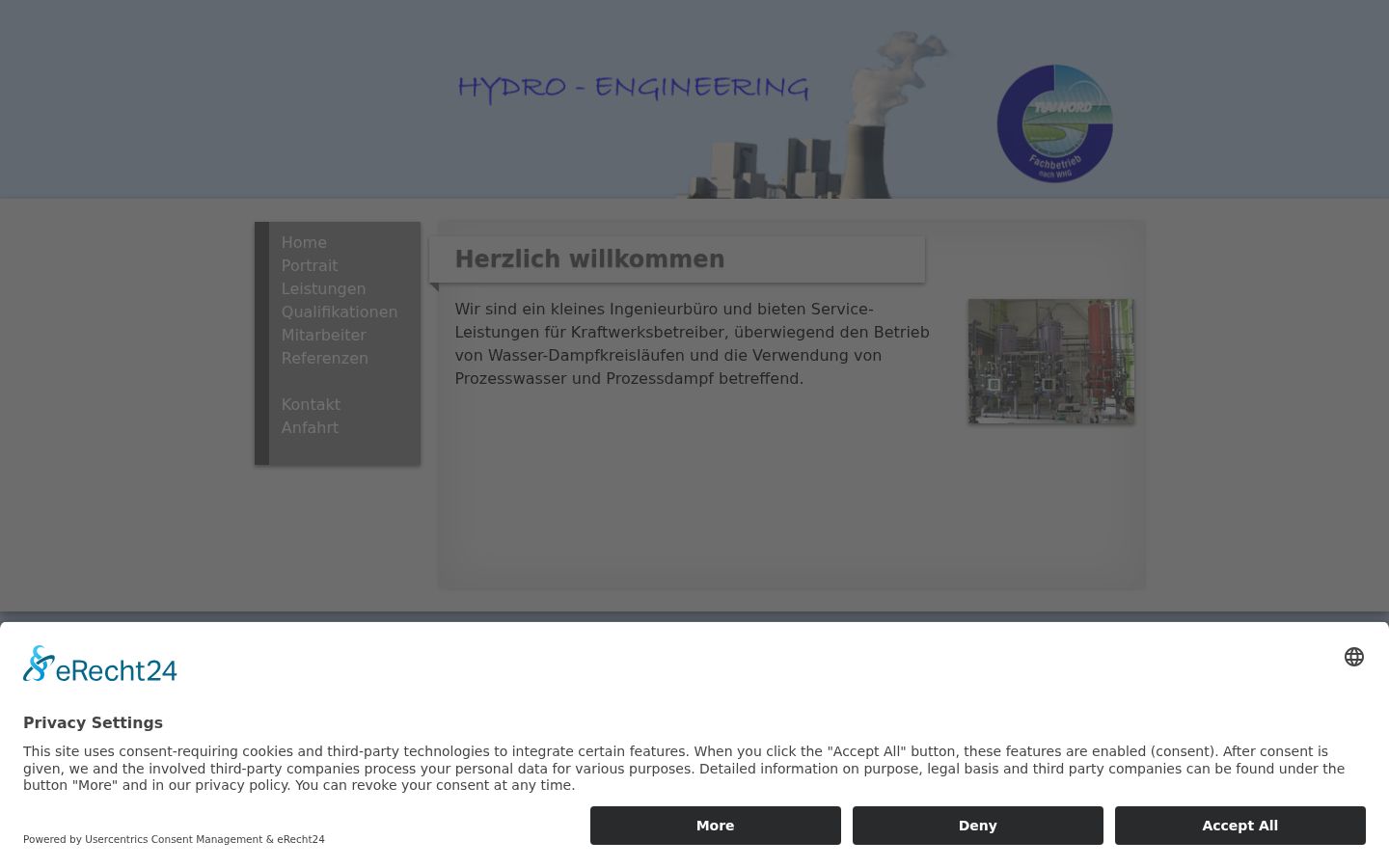Deny cookies with the Deny button
This screenshot has width=1389, height=868.
[978, 826]
